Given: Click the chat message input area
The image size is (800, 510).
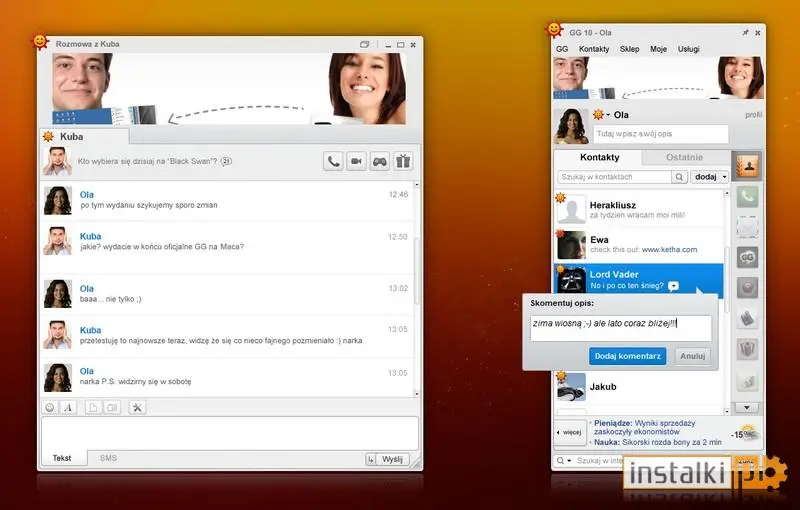Looking at the screenshot, I should click(230, 433).
